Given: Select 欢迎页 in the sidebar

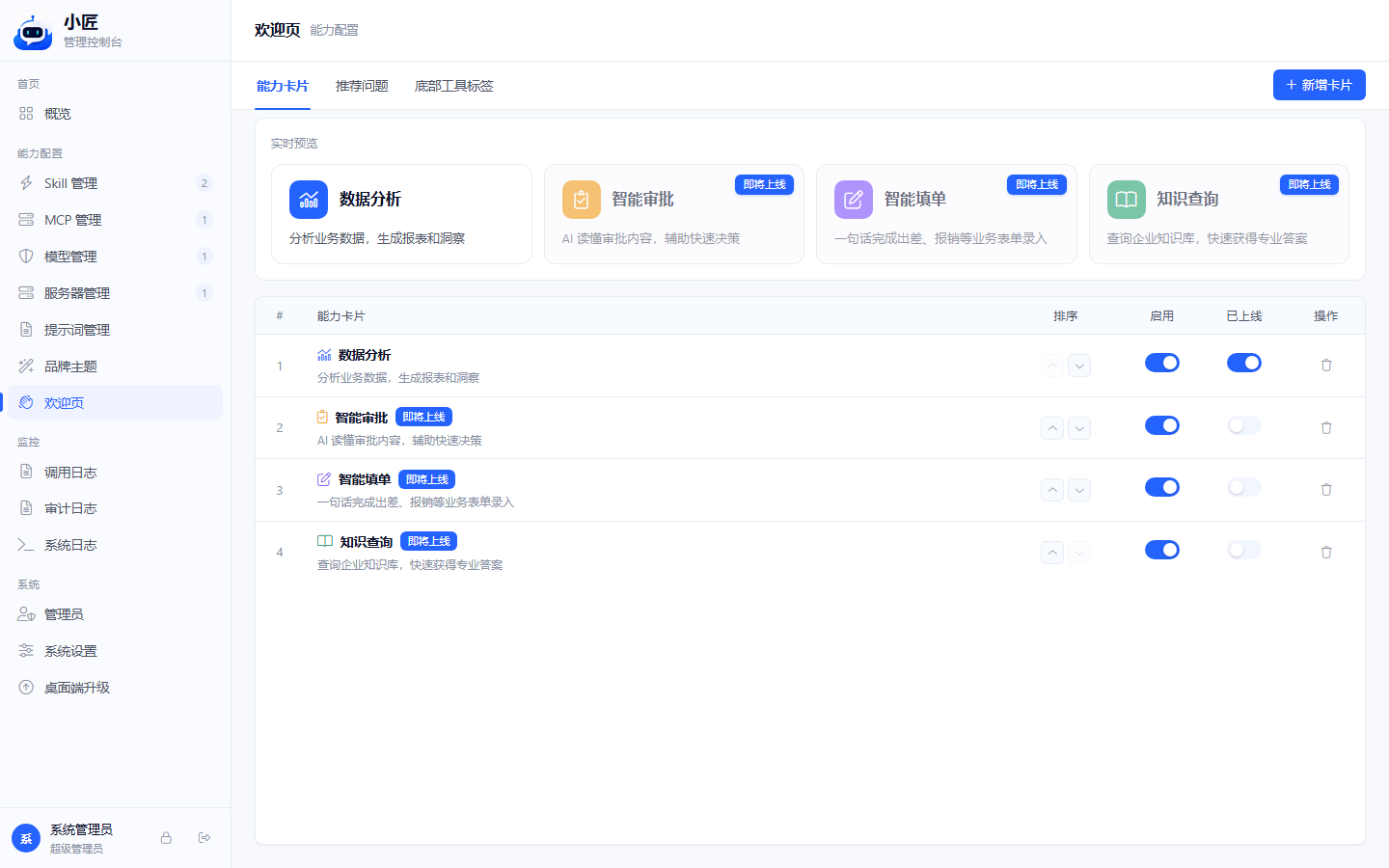Looking at the screenshot, I should 115,402.
